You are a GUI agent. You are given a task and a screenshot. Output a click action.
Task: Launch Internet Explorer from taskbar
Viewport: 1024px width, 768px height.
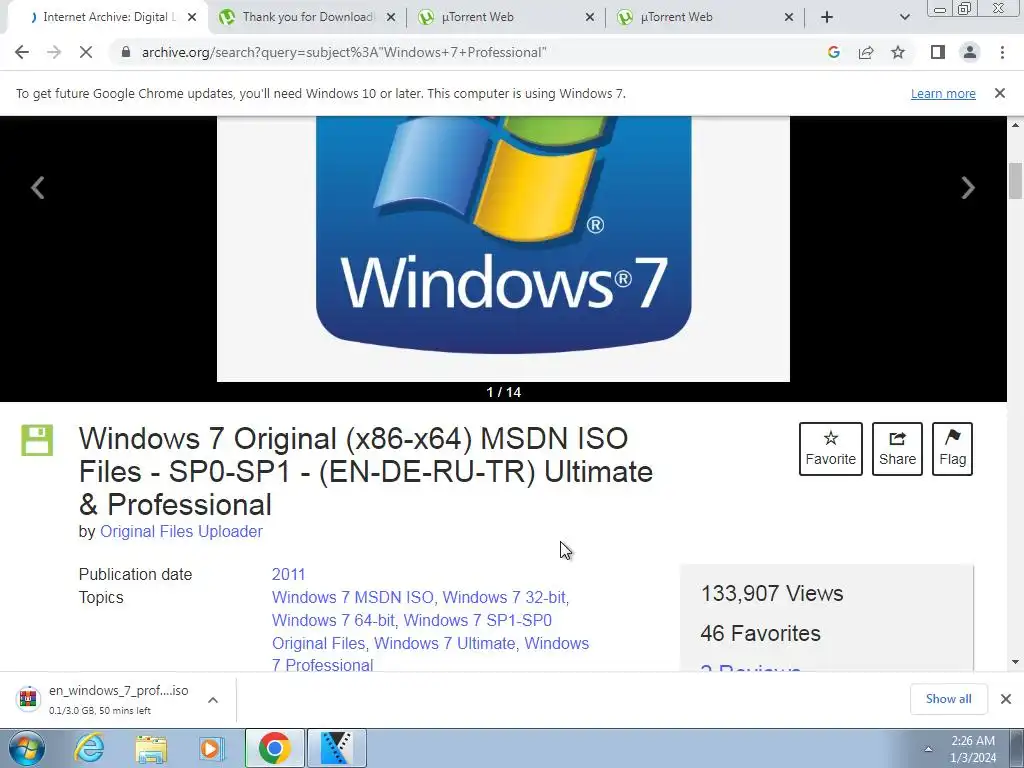point(89,748)
